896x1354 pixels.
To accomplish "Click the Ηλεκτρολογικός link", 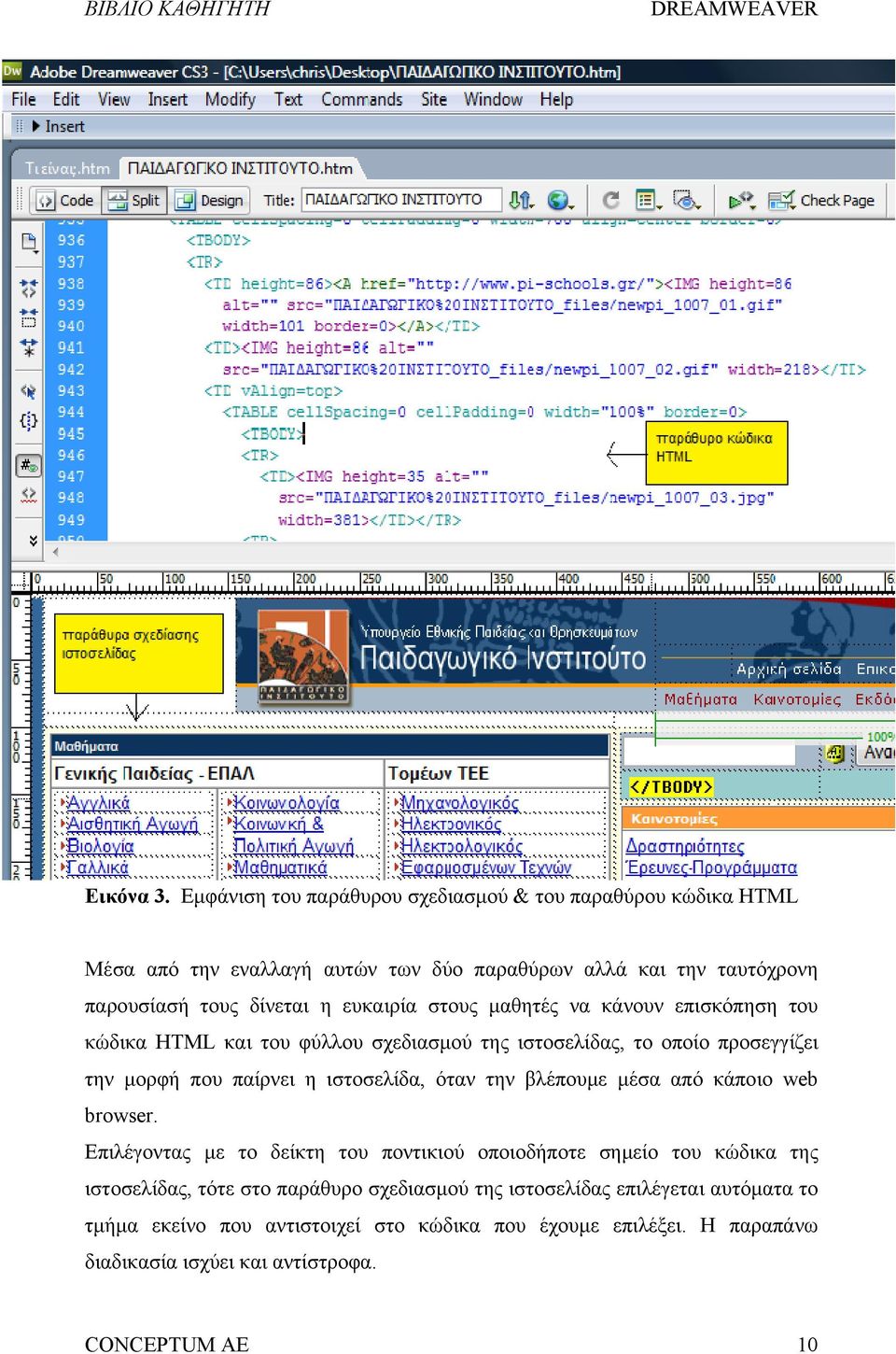I will (461, 846).
